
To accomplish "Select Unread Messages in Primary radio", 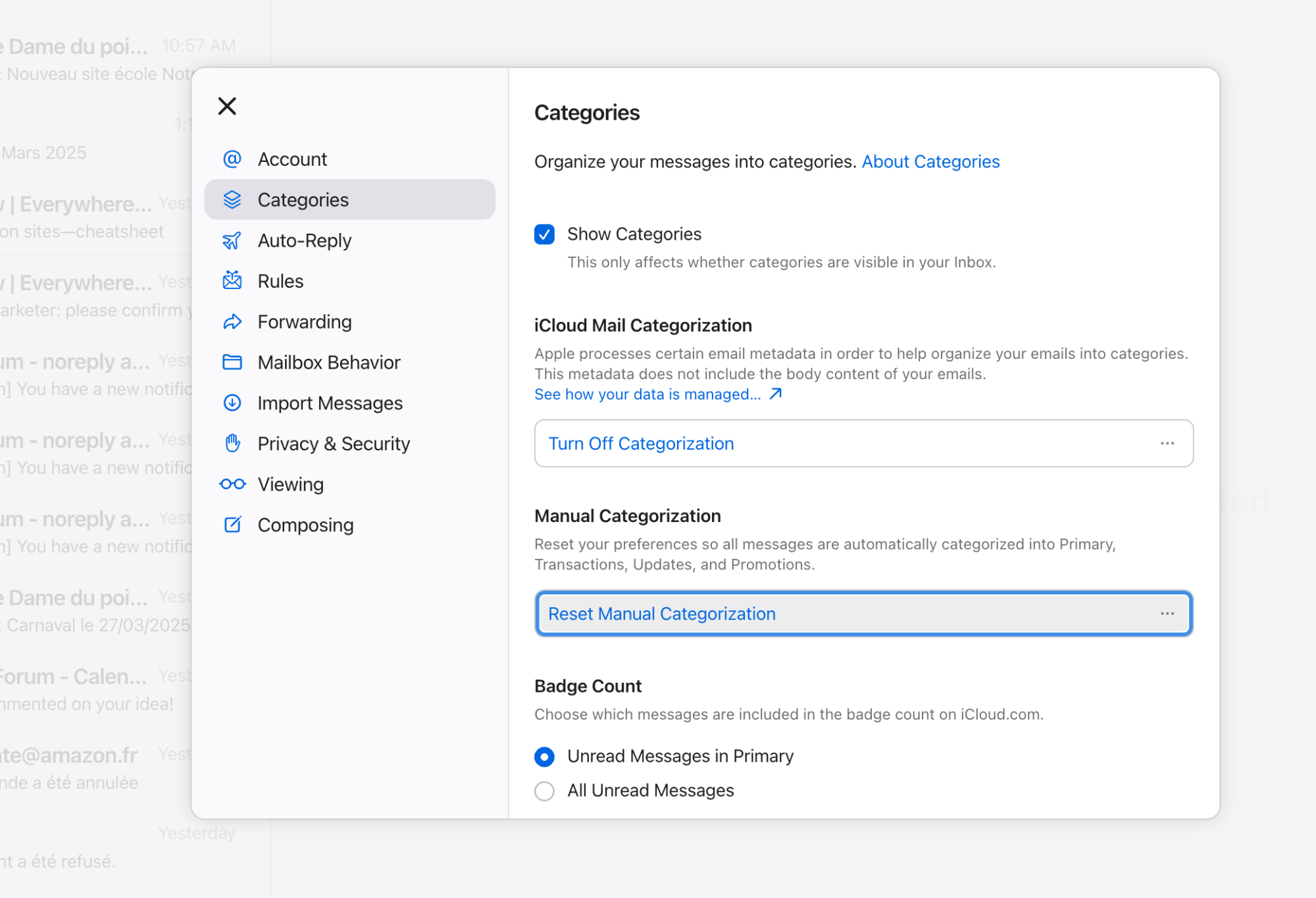I will (x=544, y=756).
